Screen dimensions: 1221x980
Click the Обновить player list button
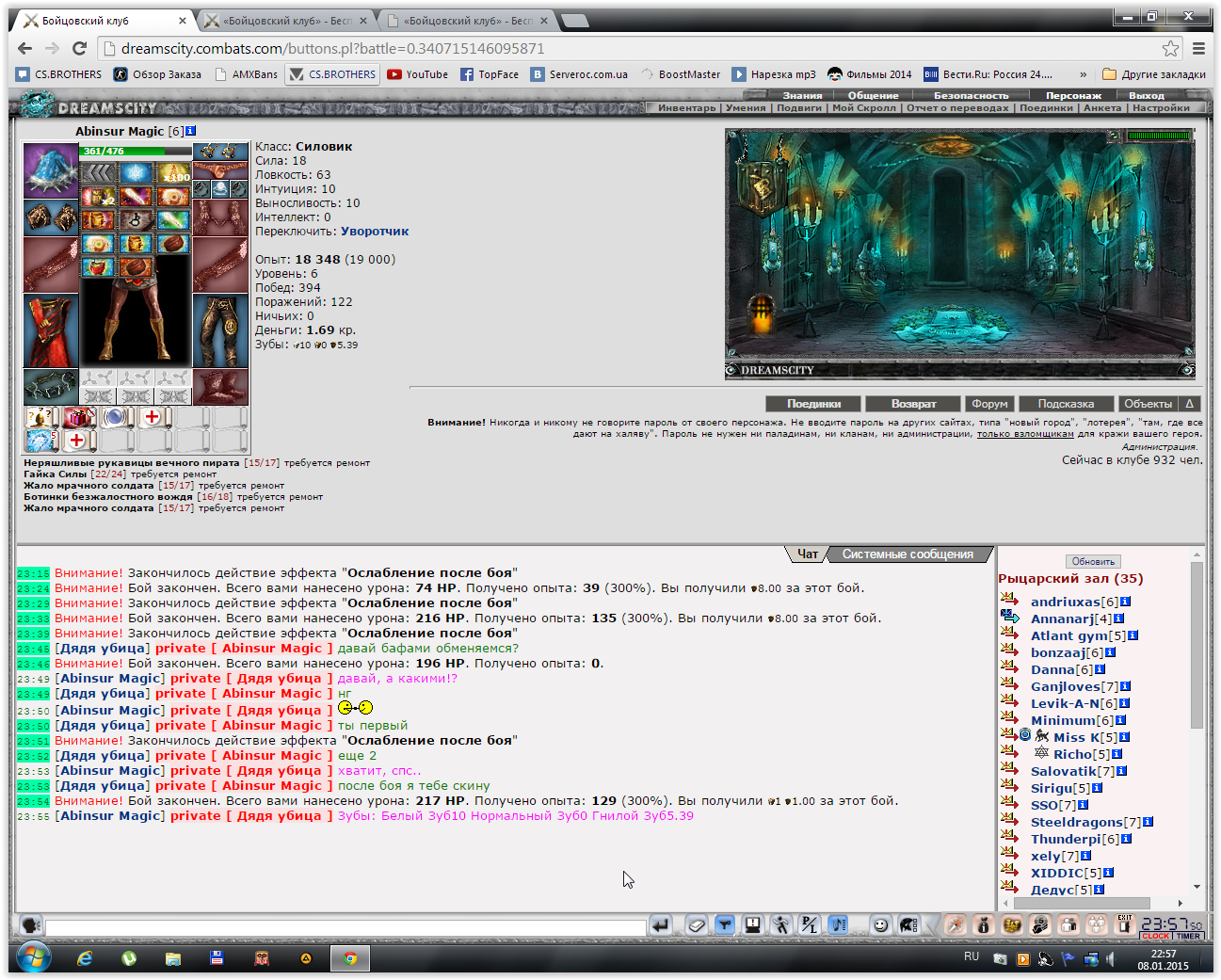[x=1093, y=561]
